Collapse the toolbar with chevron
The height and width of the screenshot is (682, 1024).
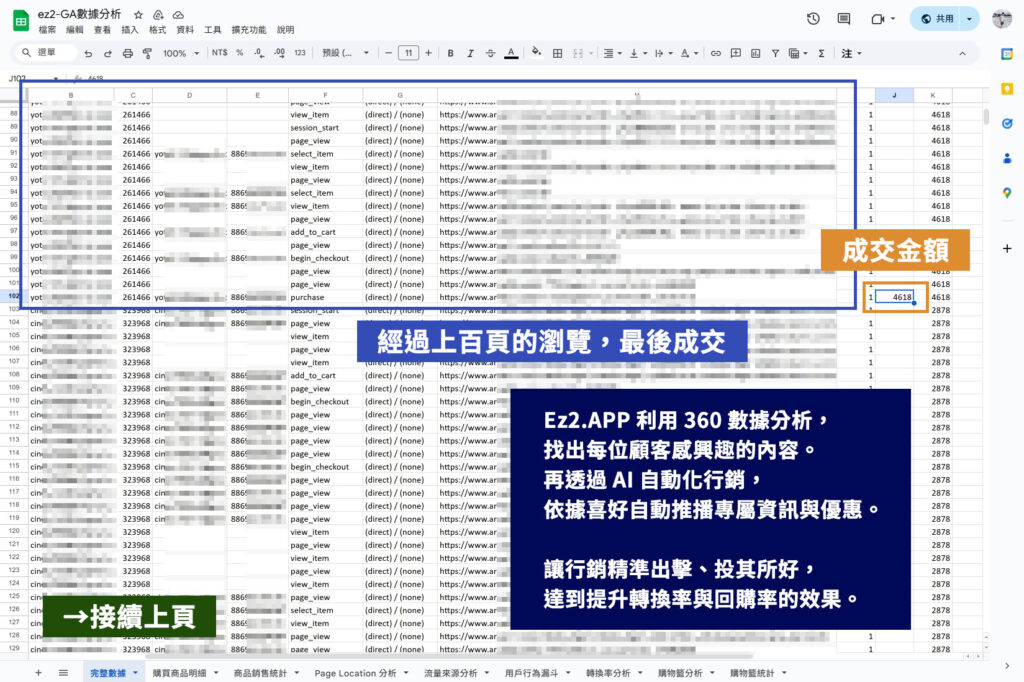962,54
